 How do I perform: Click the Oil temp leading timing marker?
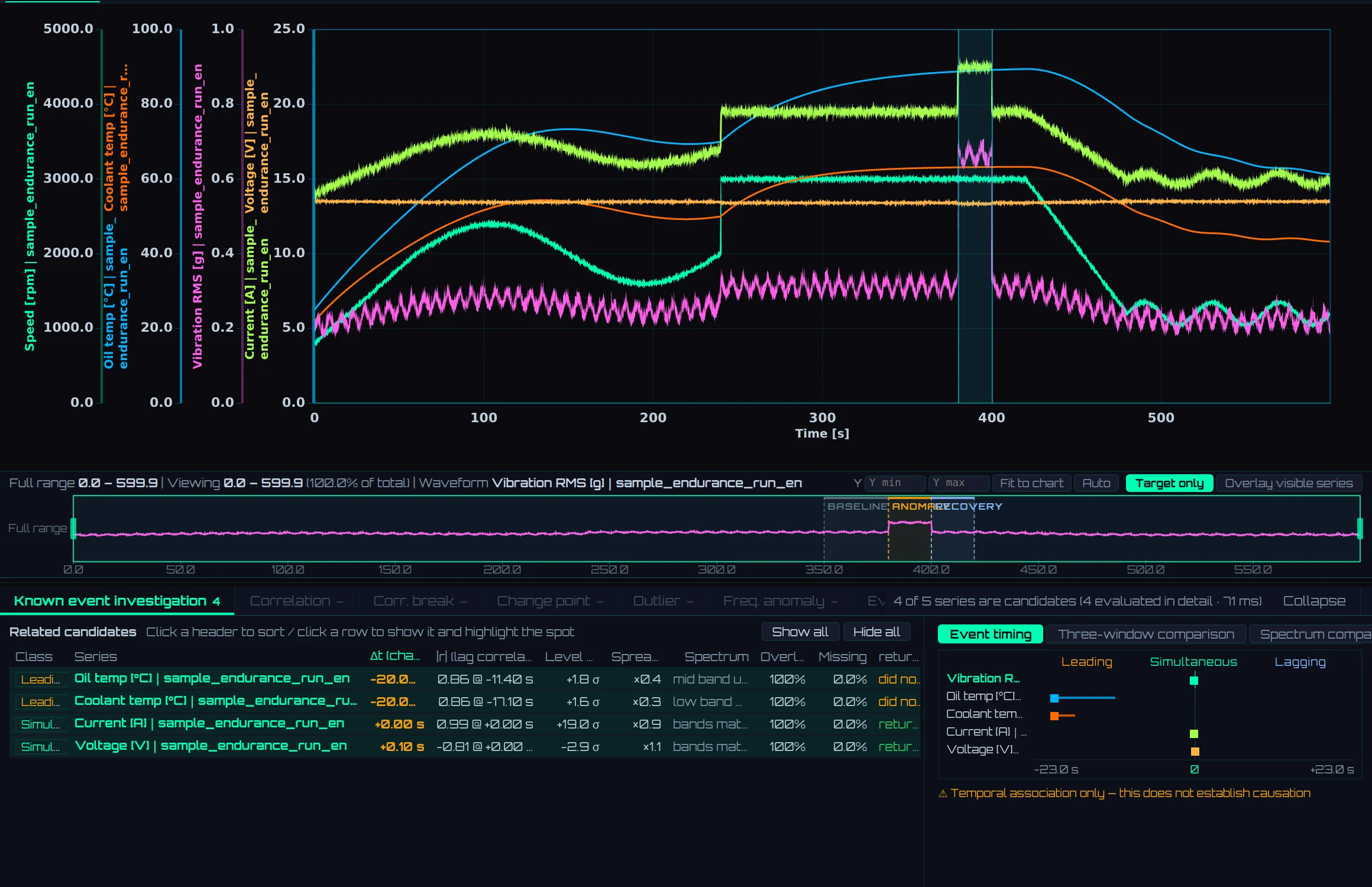[1054, 698]
